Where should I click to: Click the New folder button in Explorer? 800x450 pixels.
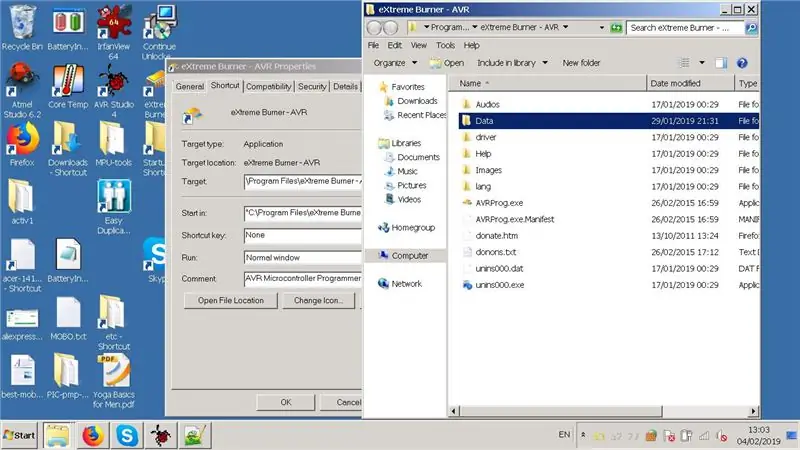(581, 63)
